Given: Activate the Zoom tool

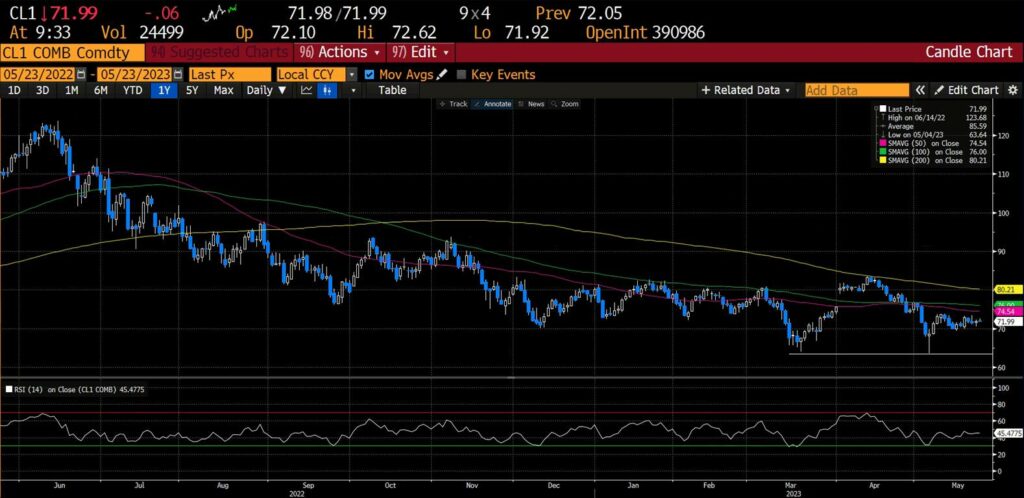Looking at the screenshot, I should coord(565,104).
